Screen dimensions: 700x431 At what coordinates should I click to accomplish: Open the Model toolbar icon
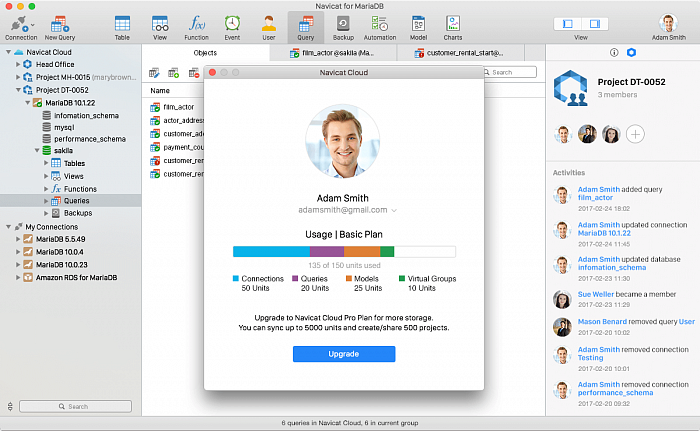[x=418, y=24]
